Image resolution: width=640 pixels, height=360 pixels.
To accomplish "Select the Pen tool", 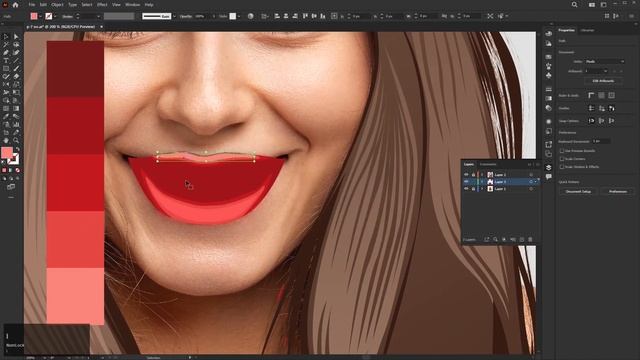I will (6, 53).
